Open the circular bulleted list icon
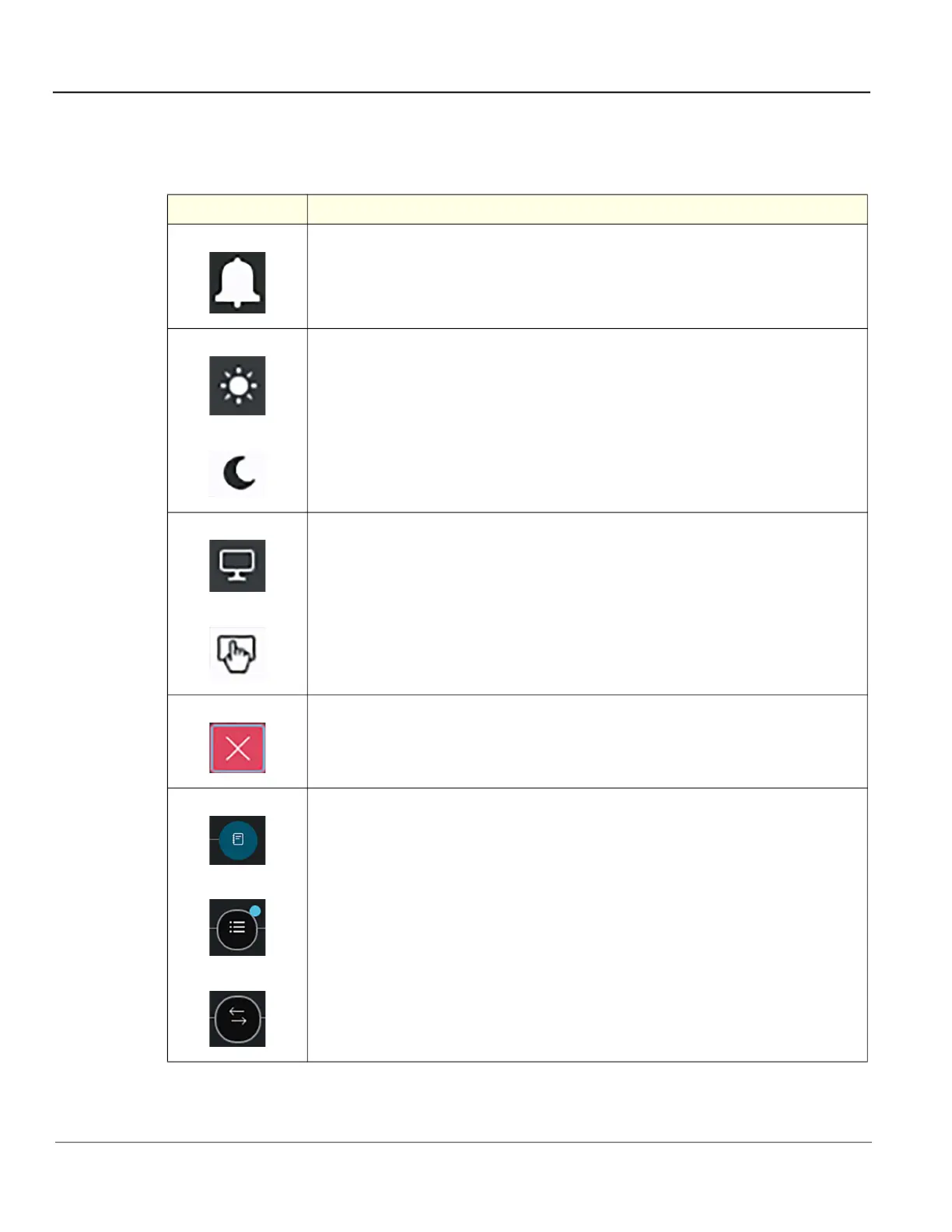The image size is (952, 1232). point(236,928)
